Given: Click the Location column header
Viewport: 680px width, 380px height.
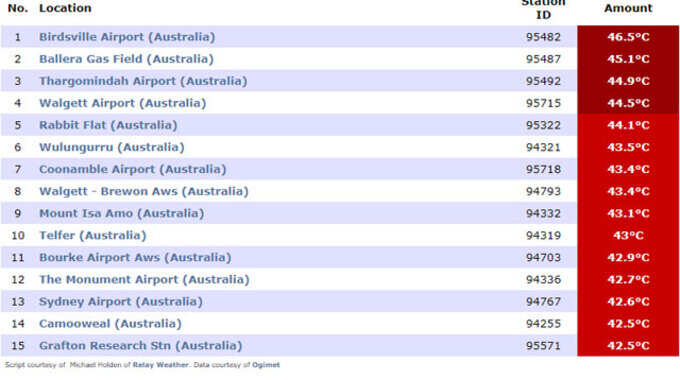Looking at the screenshot, I should pyautogui.click(x=65, y=8).
